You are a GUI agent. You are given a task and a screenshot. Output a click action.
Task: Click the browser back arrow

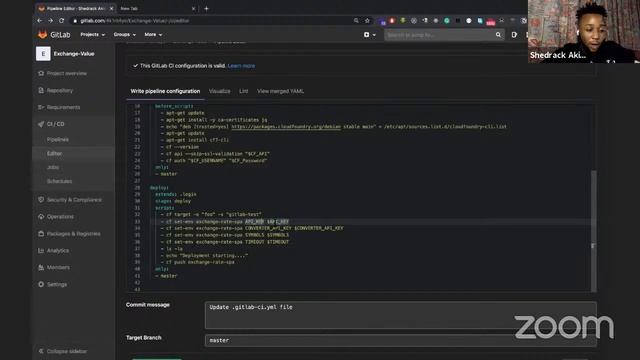[x=40, y=20]
